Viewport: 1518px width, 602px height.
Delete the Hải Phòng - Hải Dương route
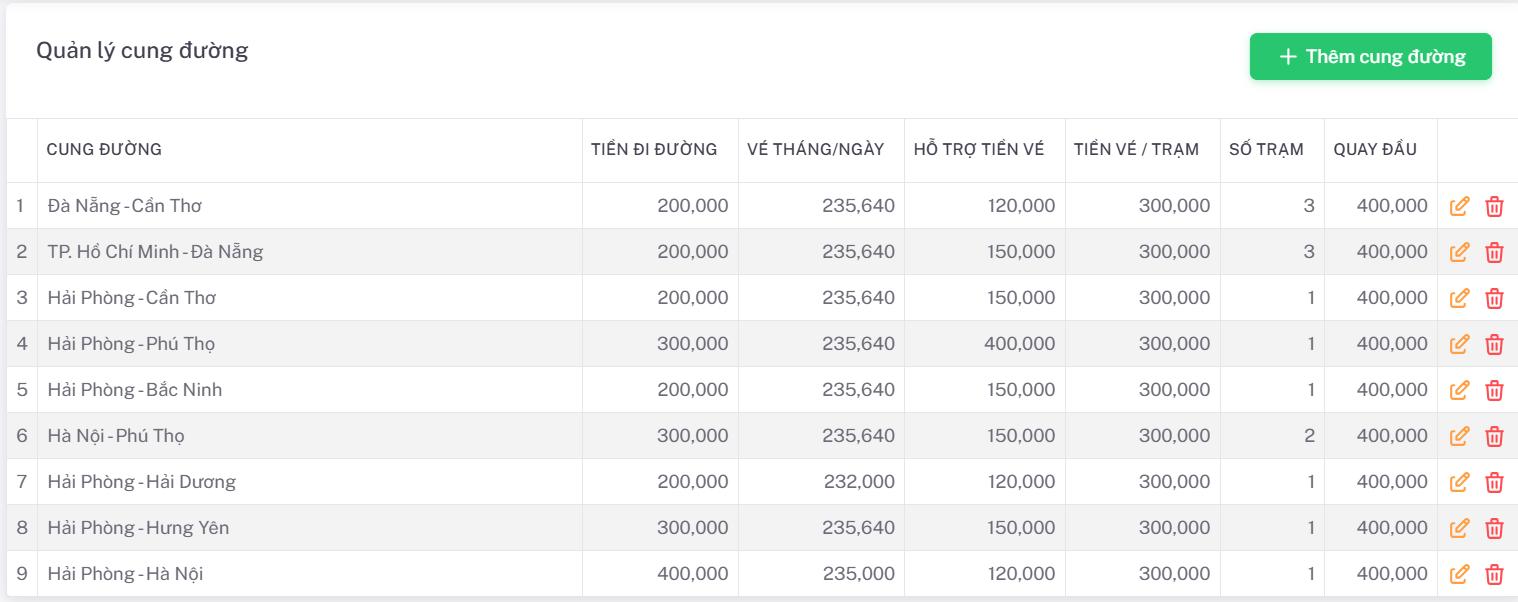click(x=1494, y=483)
